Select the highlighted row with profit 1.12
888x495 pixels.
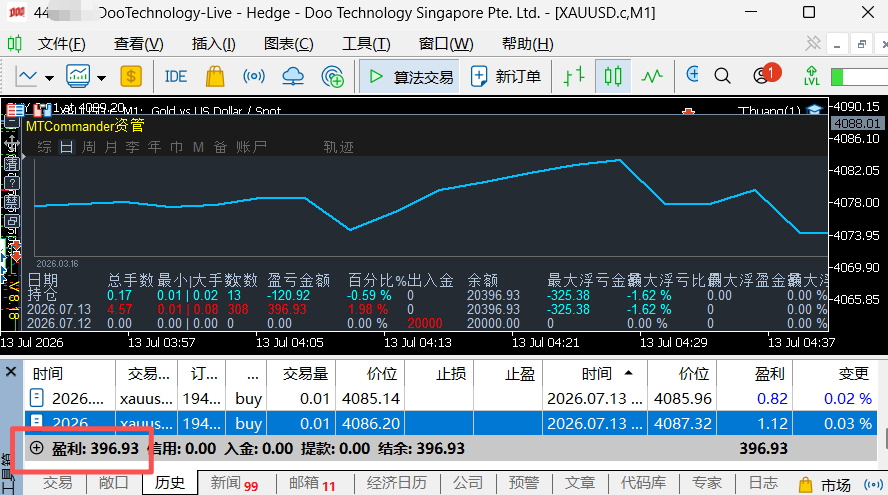click(451, 424)
